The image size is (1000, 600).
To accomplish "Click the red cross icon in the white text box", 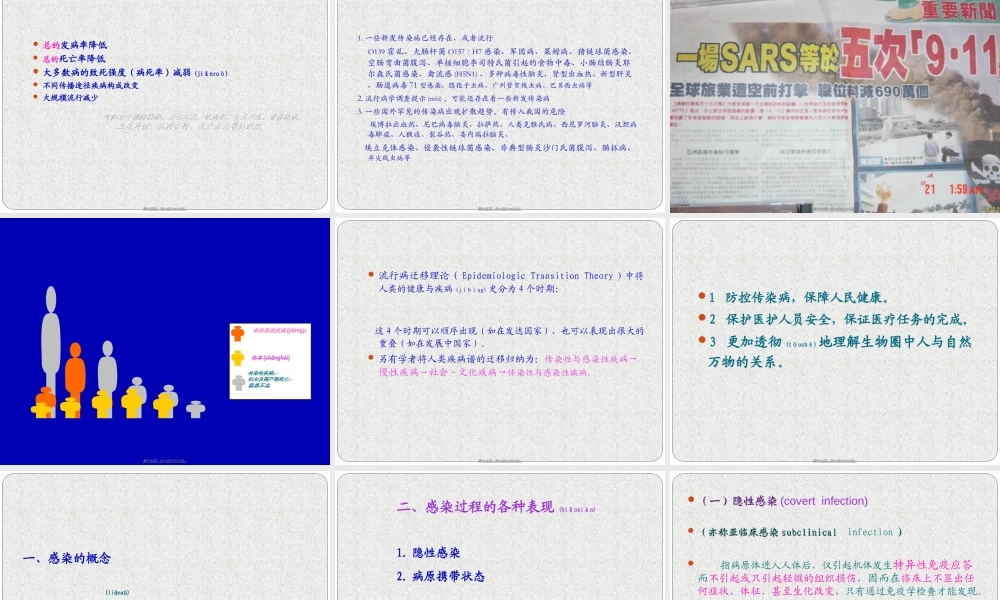I will pyautogui.click(x=237, y=333).
